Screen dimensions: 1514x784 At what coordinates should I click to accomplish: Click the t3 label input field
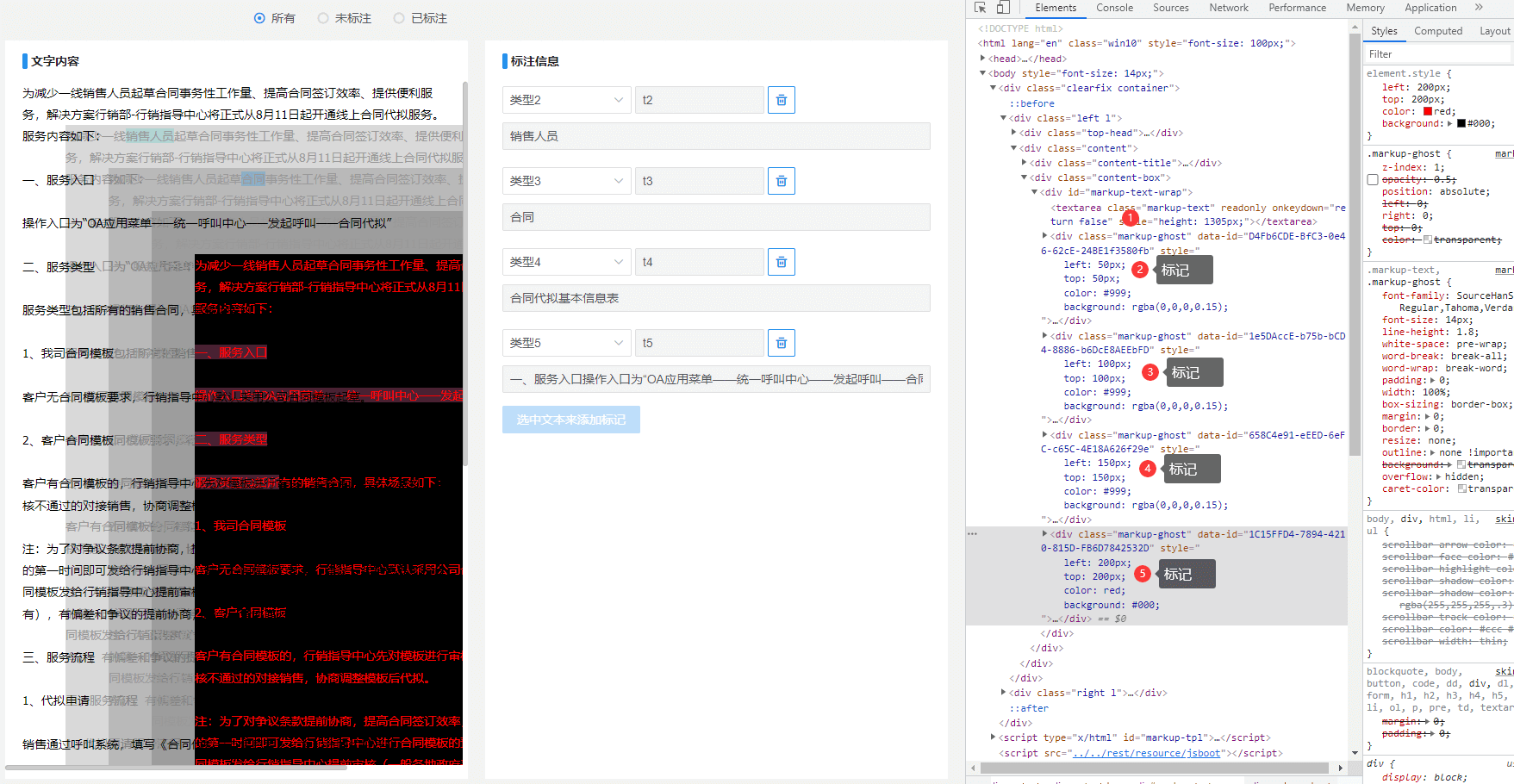coord(700,181)
